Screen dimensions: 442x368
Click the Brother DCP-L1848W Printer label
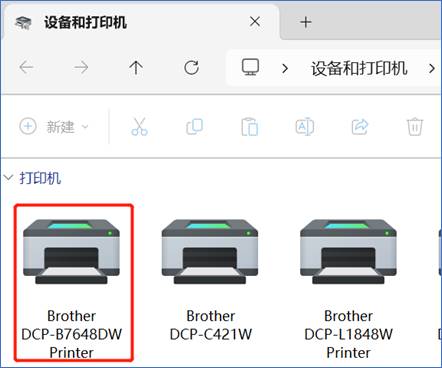[348, 334]
